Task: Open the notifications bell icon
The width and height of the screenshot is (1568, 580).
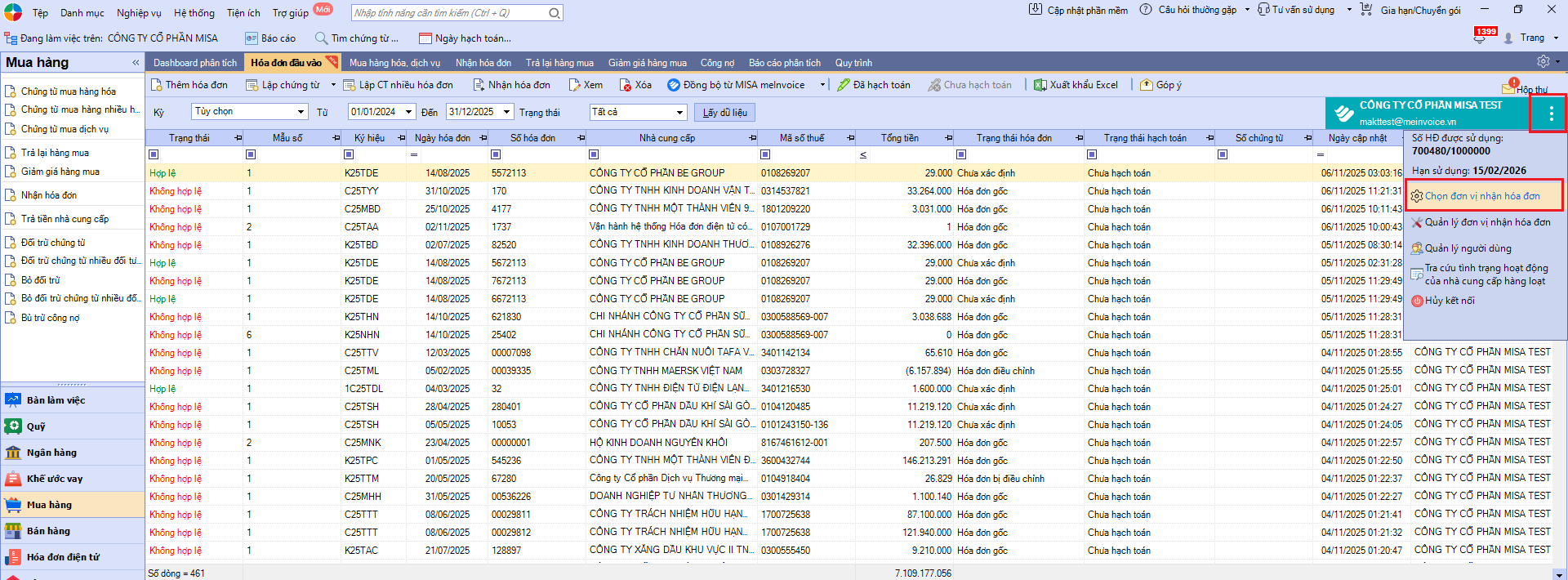Action: pyautogui.click(x=1480, y=38)
